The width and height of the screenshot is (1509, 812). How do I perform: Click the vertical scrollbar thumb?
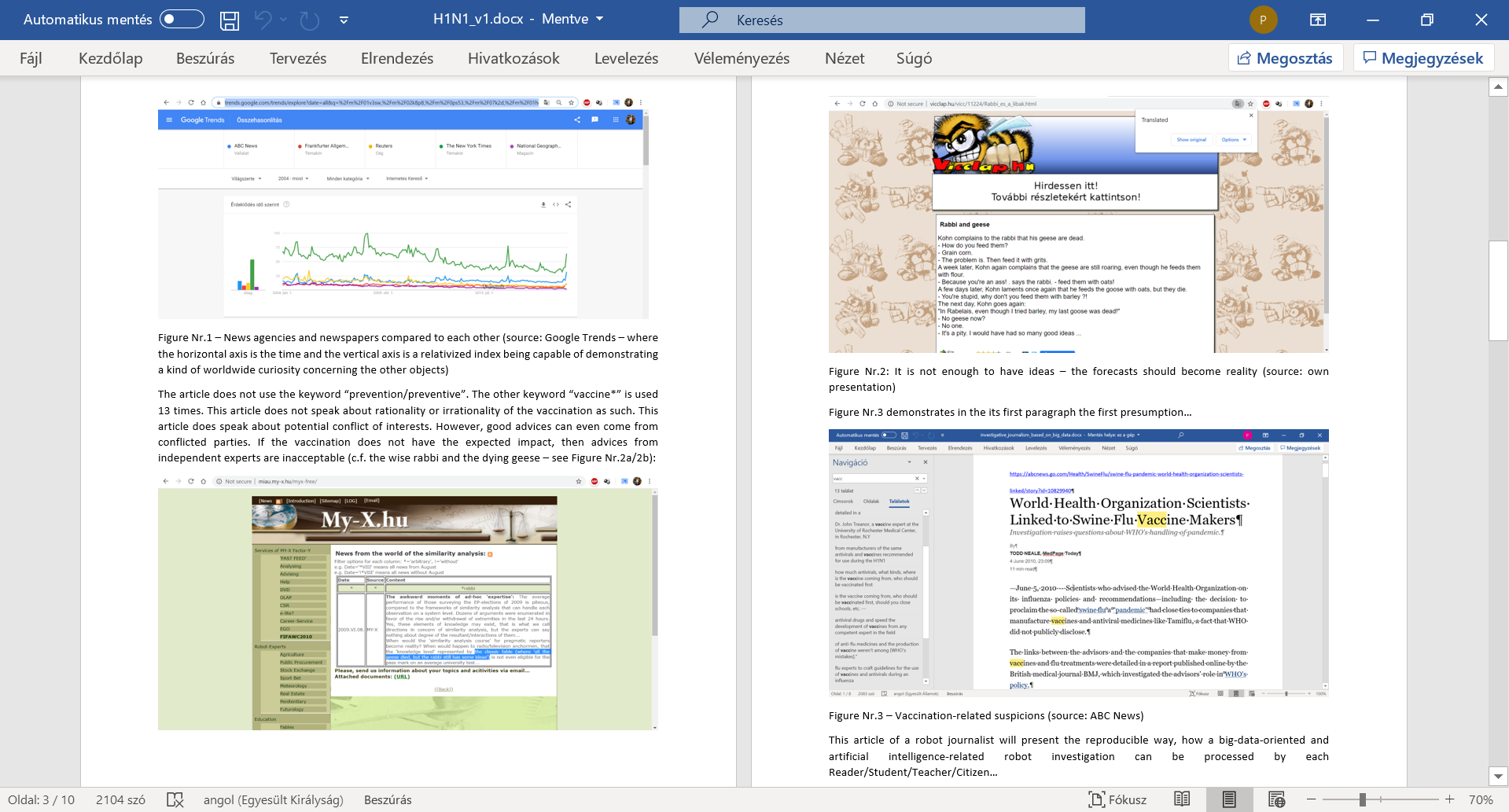point(1498,290)
